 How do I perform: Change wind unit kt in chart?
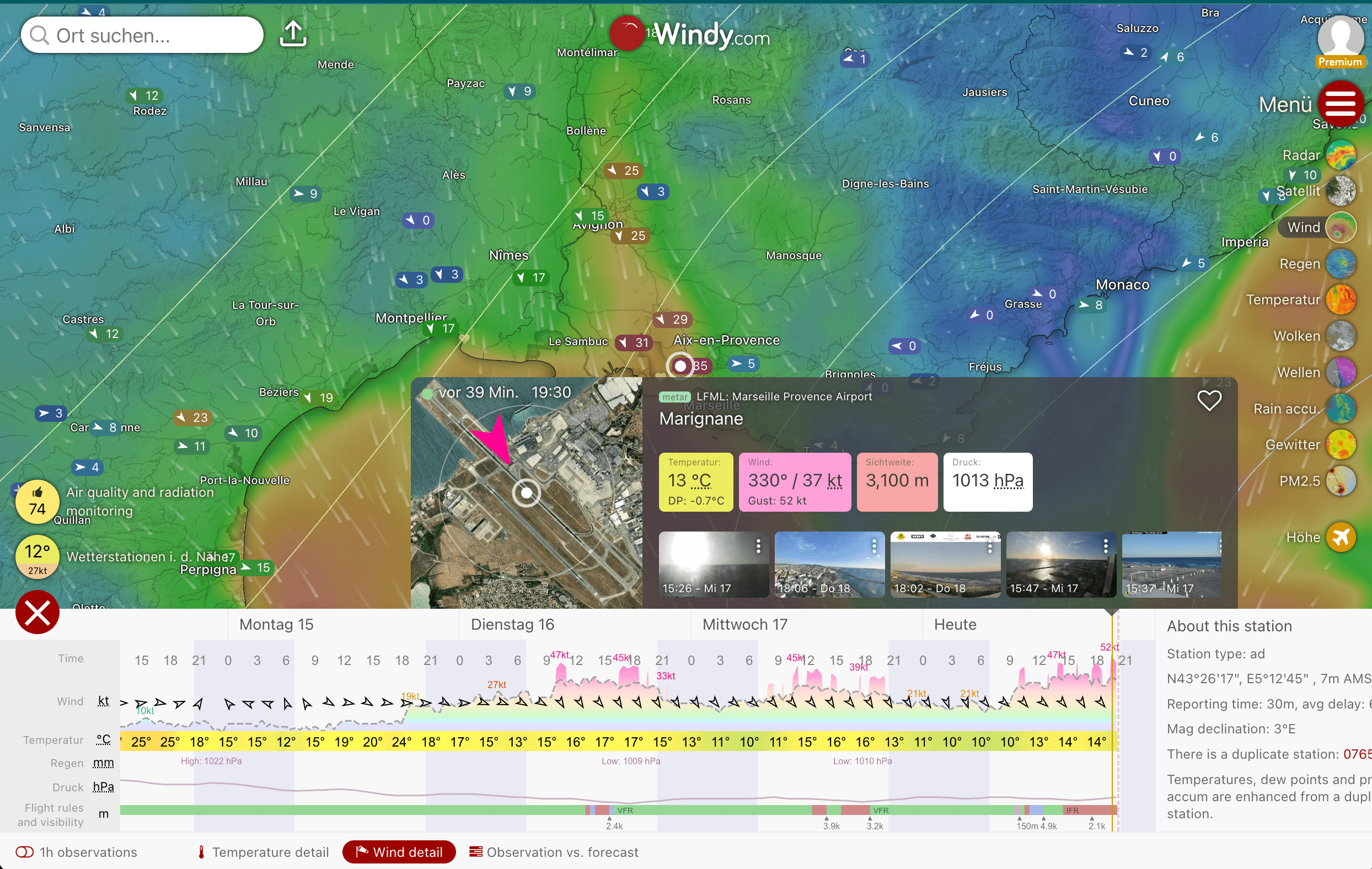point(103,701)
